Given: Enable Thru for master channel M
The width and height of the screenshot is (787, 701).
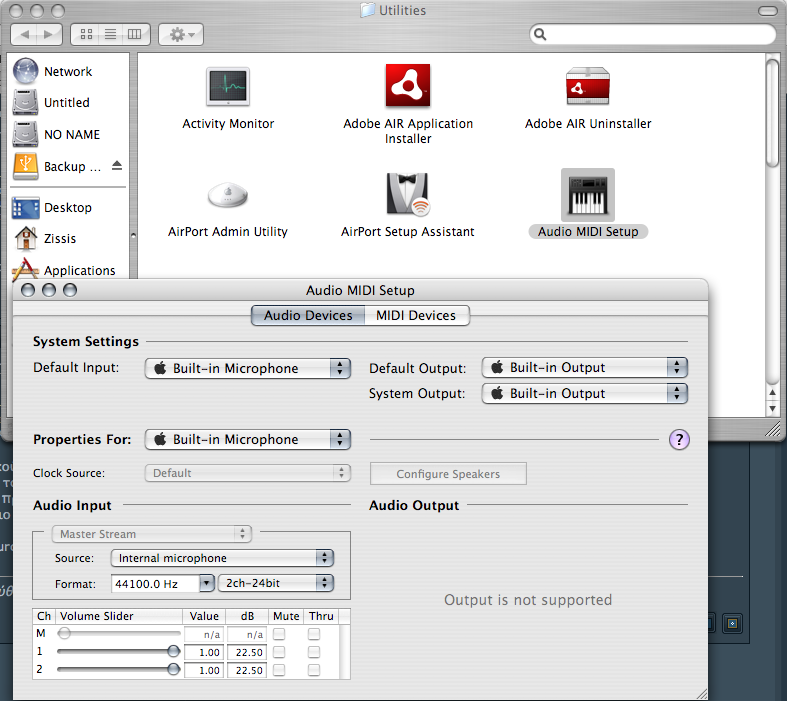Looking at the screenshot, I should point(314,634).
